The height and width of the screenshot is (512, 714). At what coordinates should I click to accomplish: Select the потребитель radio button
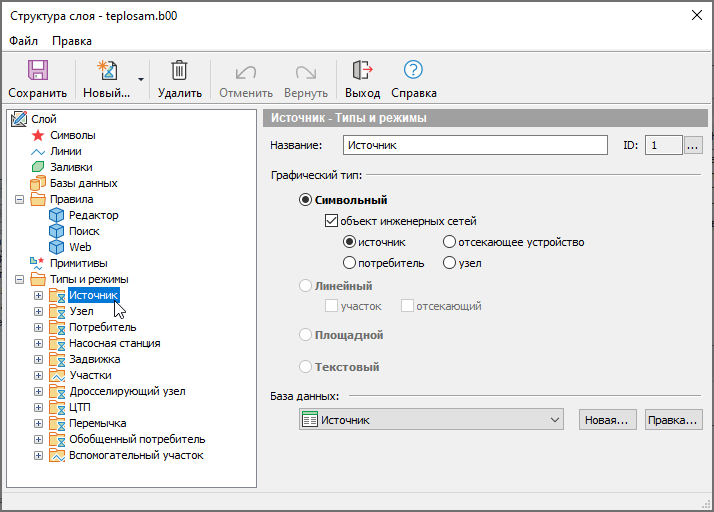349,263
